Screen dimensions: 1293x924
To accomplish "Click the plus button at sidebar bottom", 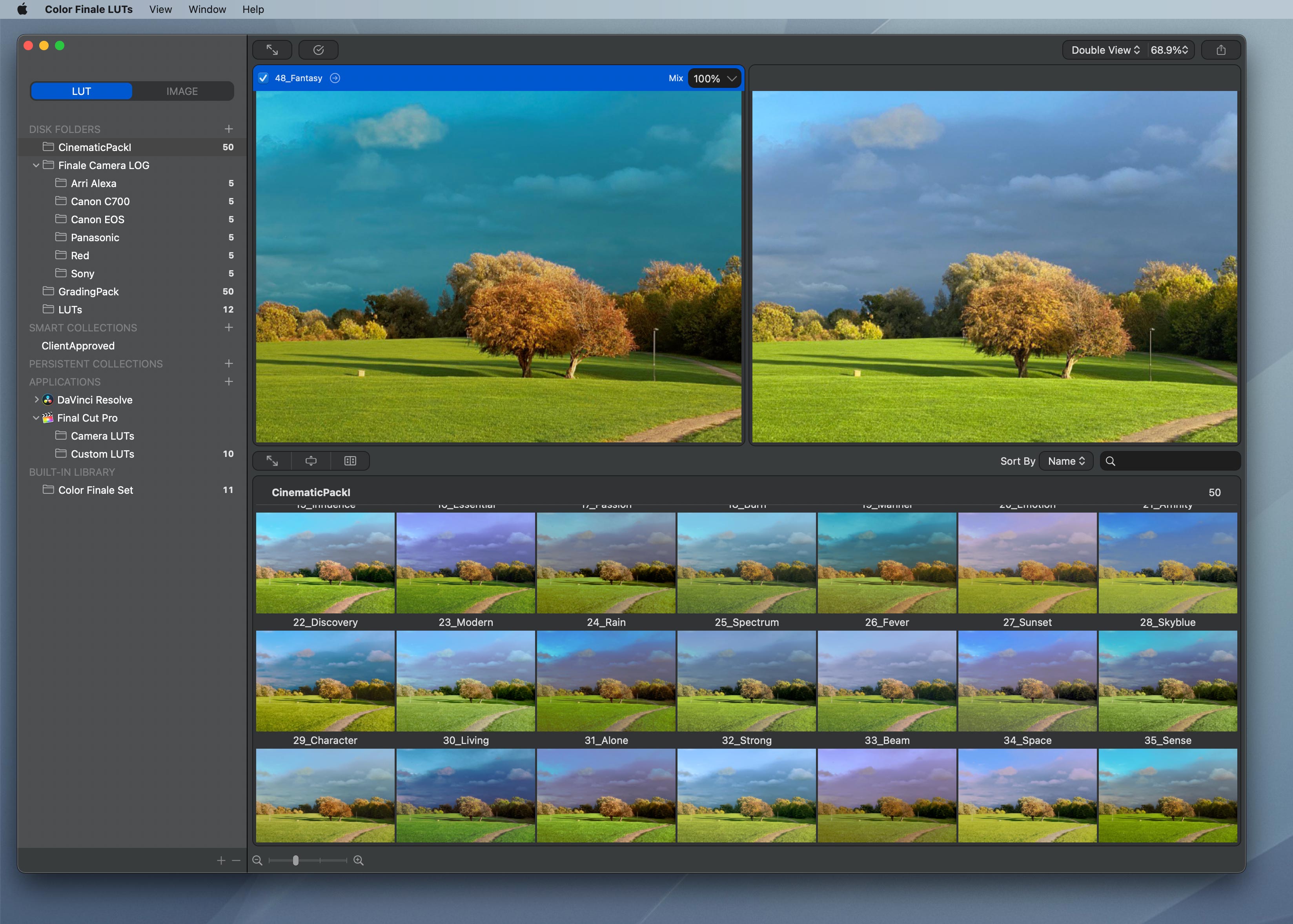I will click(221, 861).
